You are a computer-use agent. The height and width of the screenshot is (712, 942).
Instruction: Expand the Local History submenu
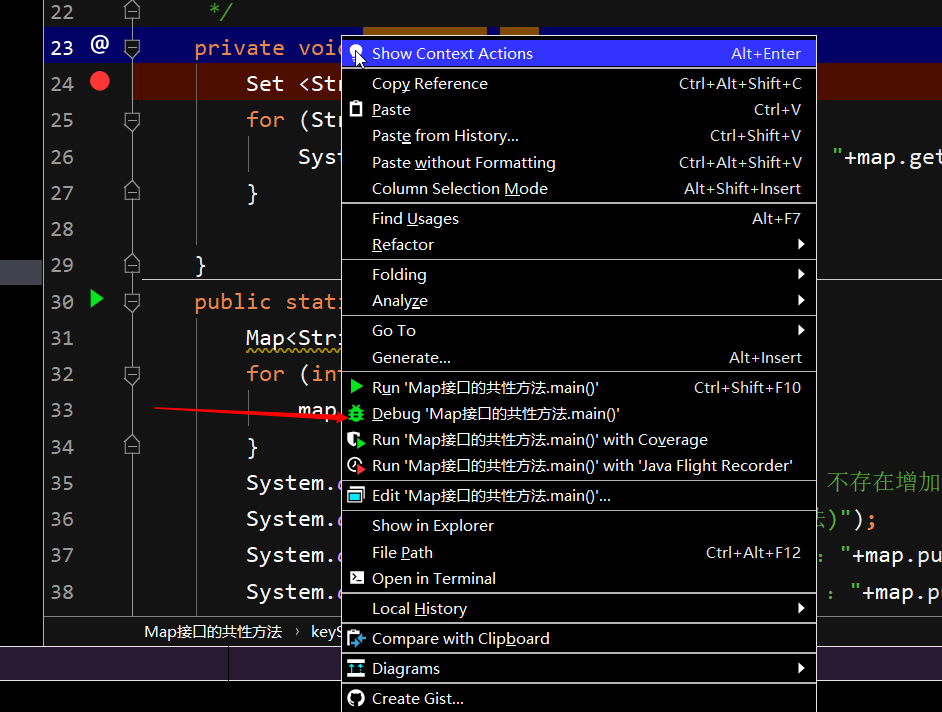click(x=579, y=609)
